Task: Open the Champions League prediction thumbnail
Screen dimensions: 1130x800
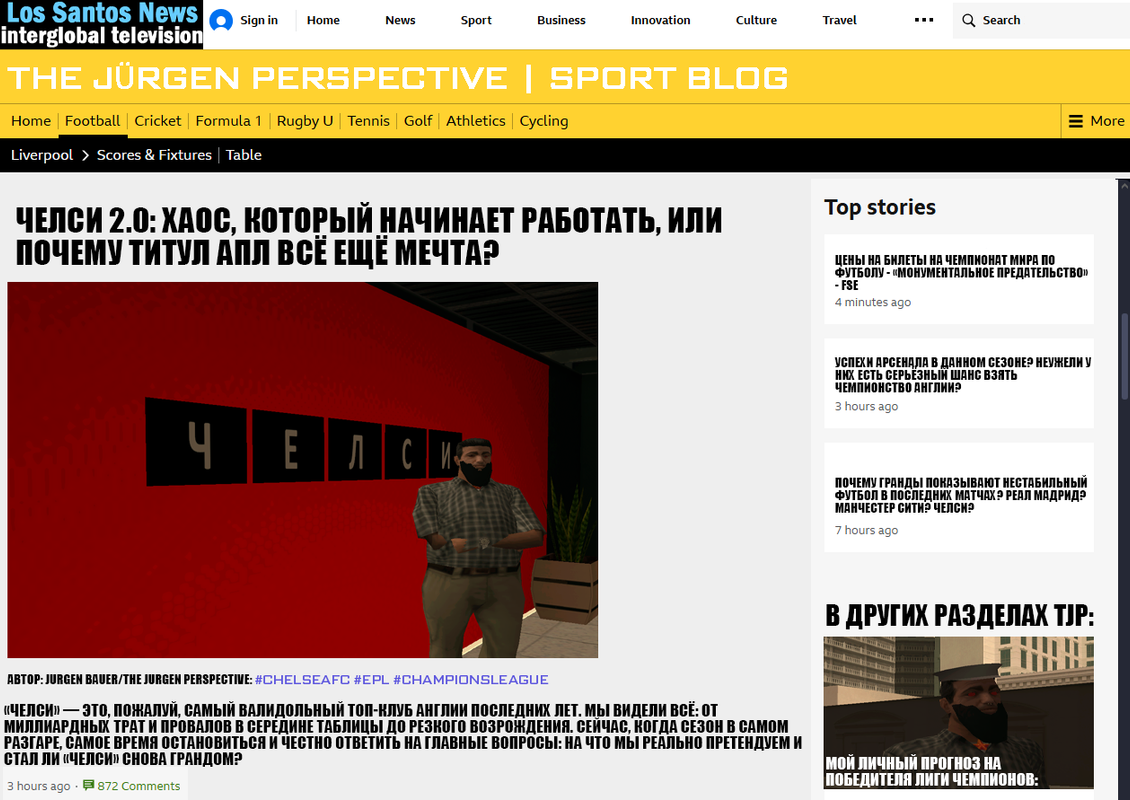Action: pyautogui.click(x=958, y=713)
